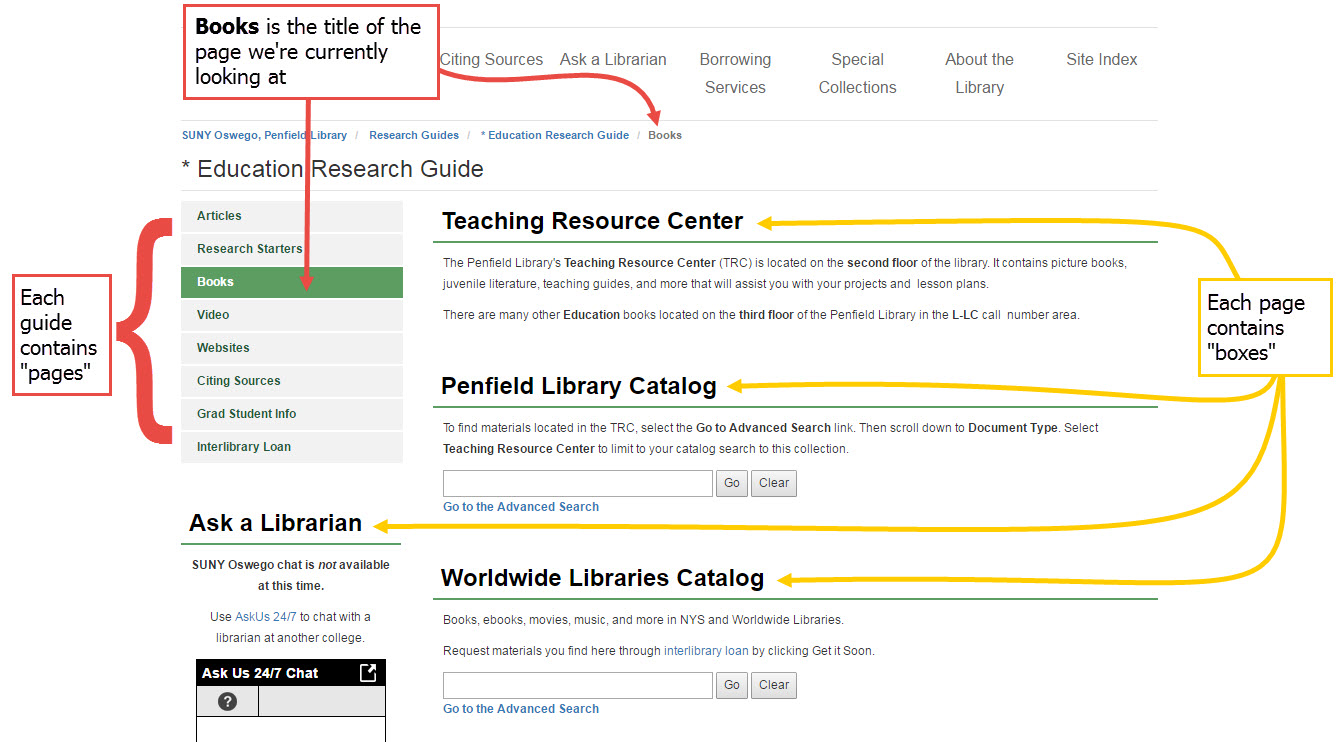Open Go to the Advanced Search under Penfield Catalog
The width and height of the screenshot is (1341, 742).
click(520, 506)
